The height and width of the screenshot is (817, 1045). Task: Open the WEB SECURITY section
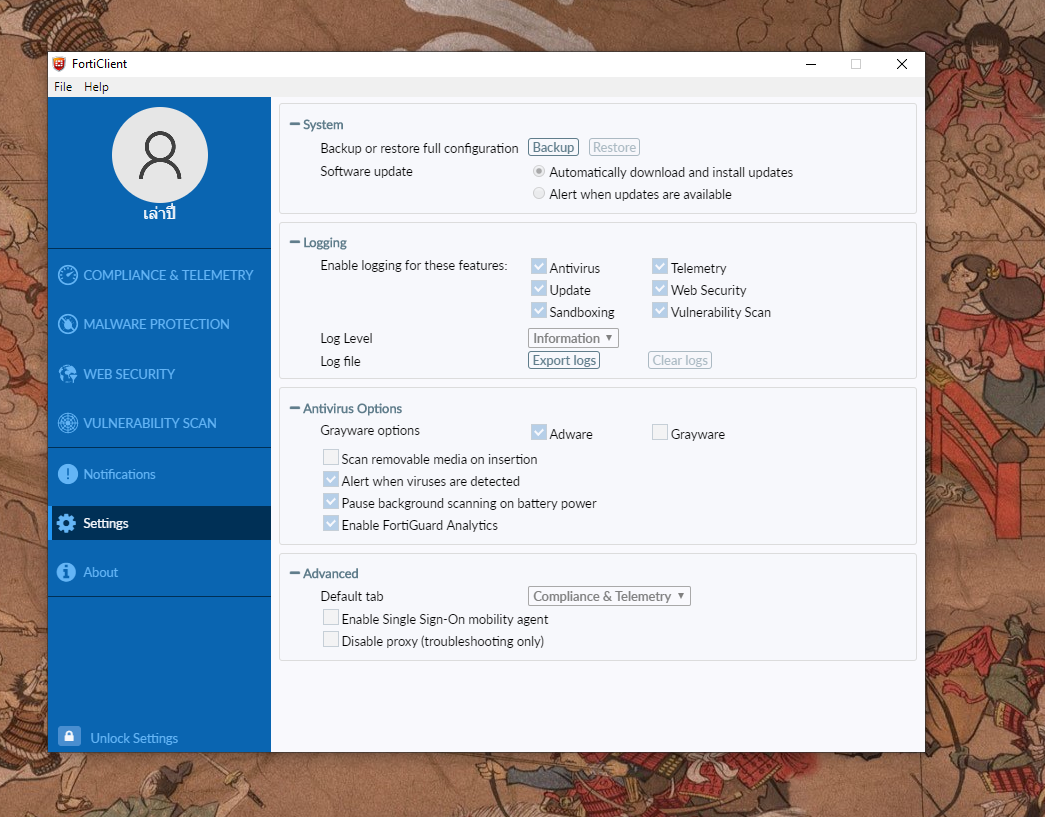pyautogui.click(x=159, y=374)
